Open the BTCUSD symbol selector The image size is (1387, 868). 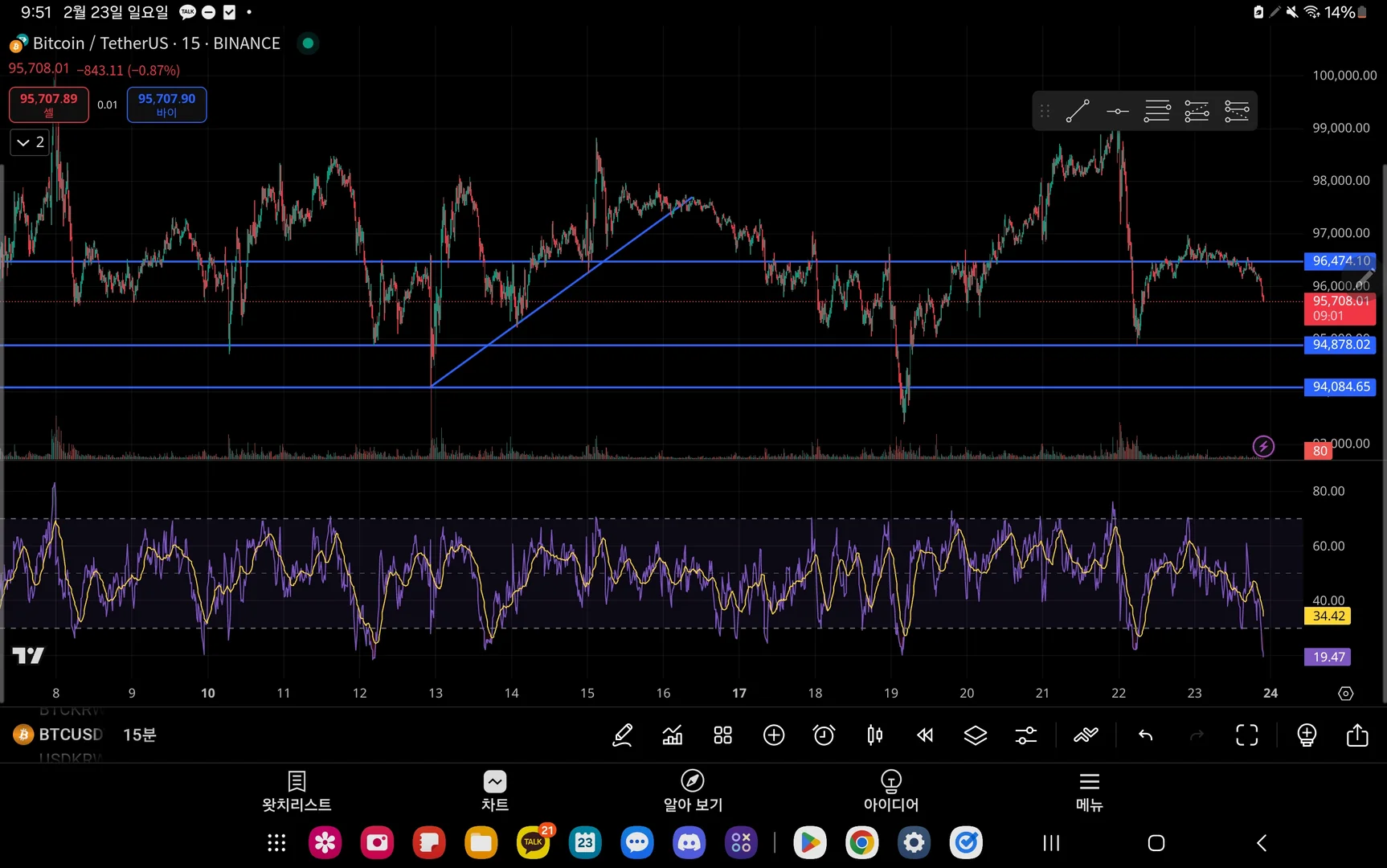pos(59,735)
